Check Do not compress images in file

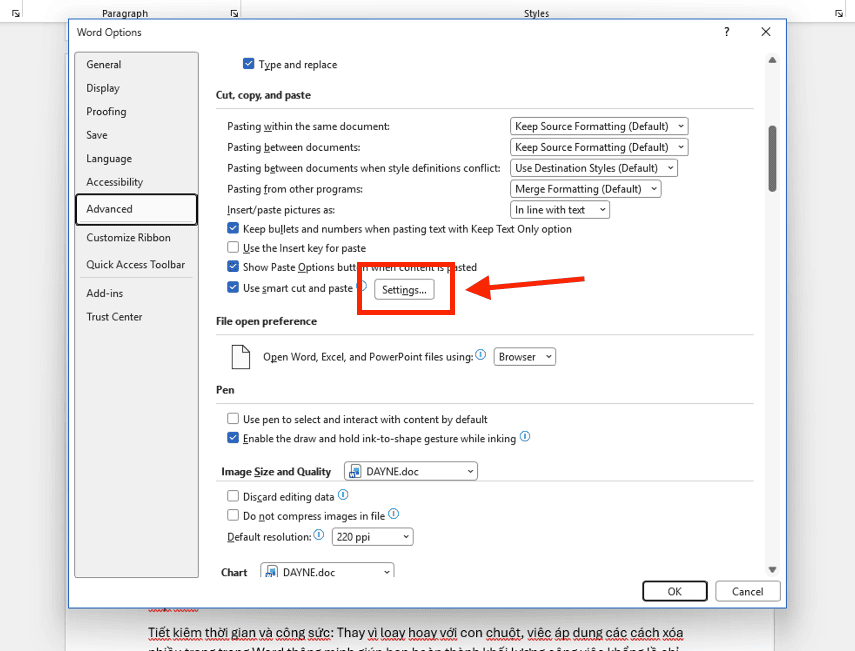point(233,515)
